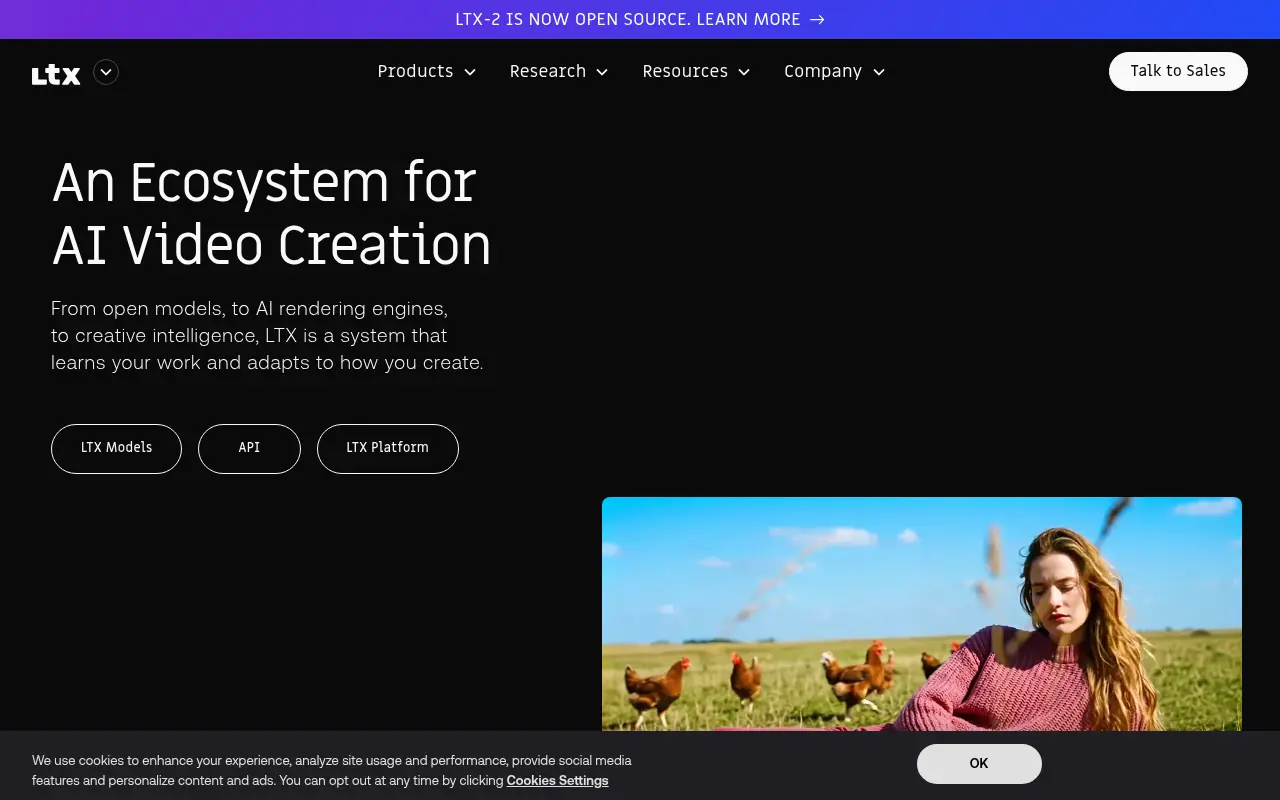Open LTX Platform

click(387, 448)
